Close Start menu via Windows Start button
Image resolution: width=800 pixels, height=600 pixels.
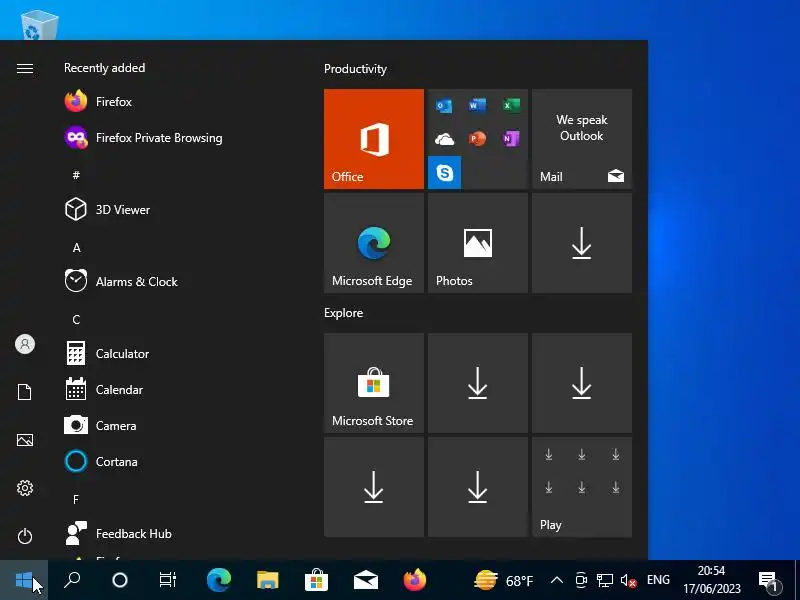point(24,580)
